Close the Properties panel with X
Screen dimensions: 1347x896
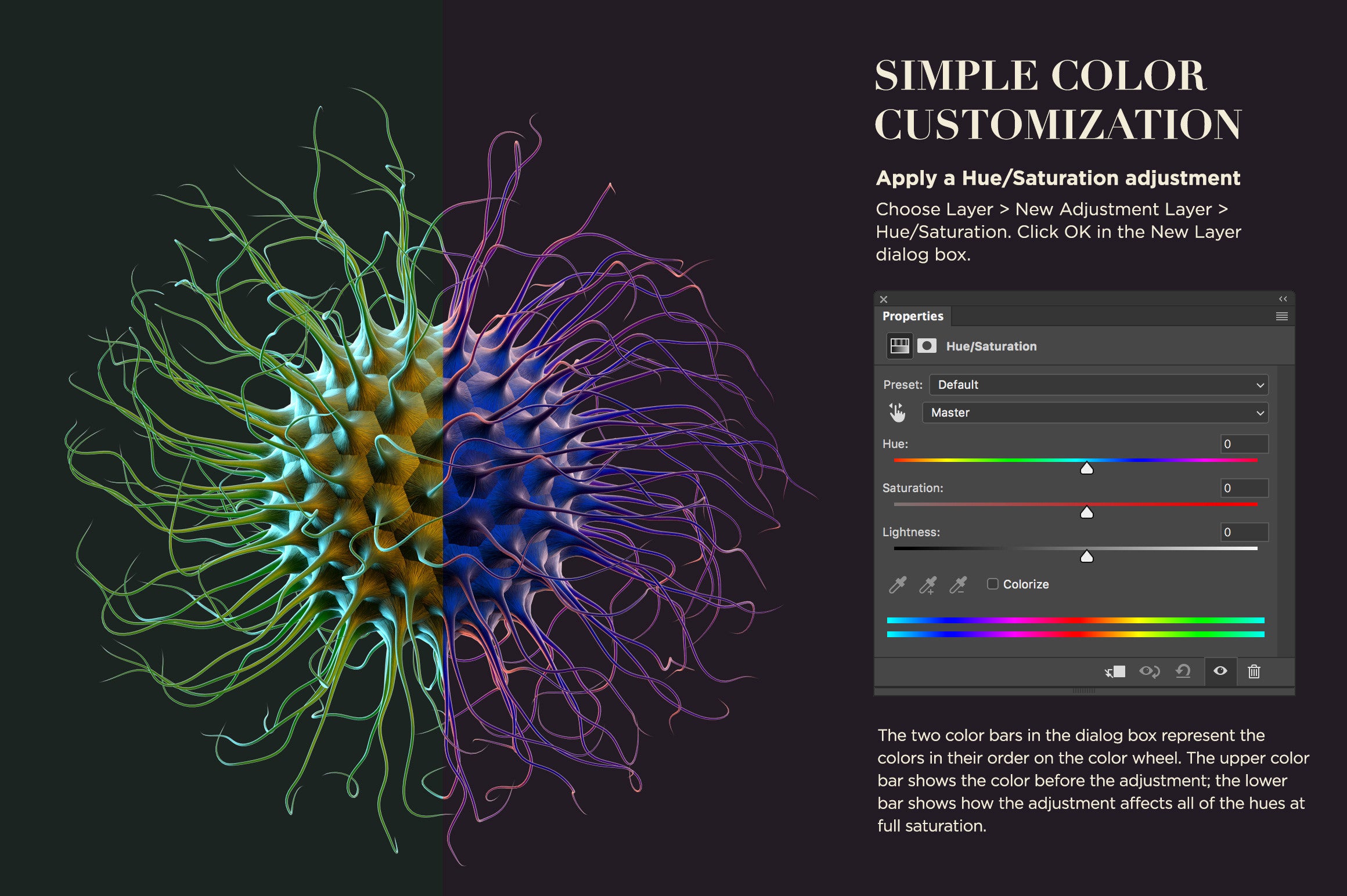[x=884, y=299]
